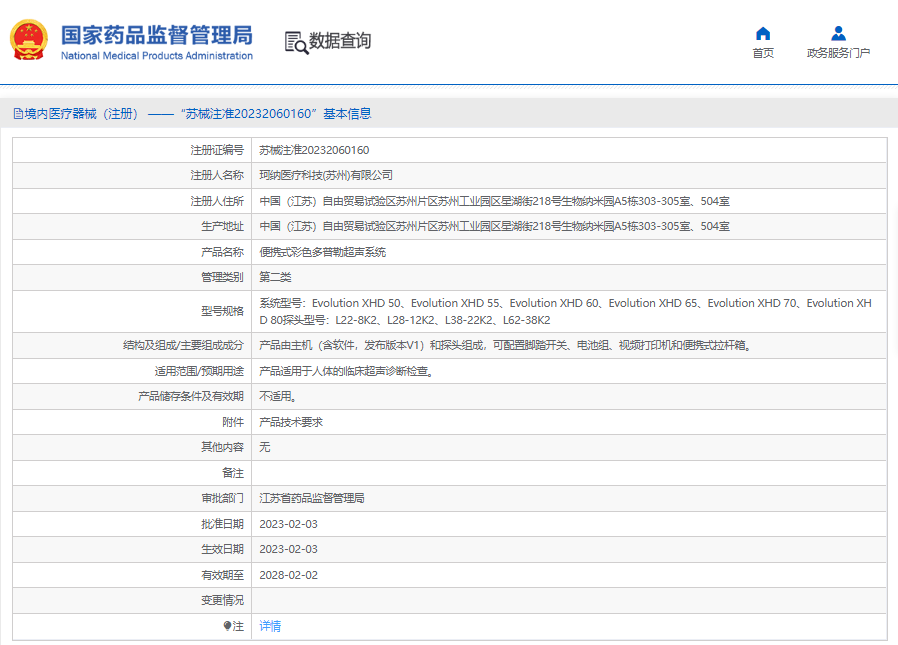Click 国家药品监督管理局 site title
Viewport: 898px width, 645px height.
(x=157, y=35)
